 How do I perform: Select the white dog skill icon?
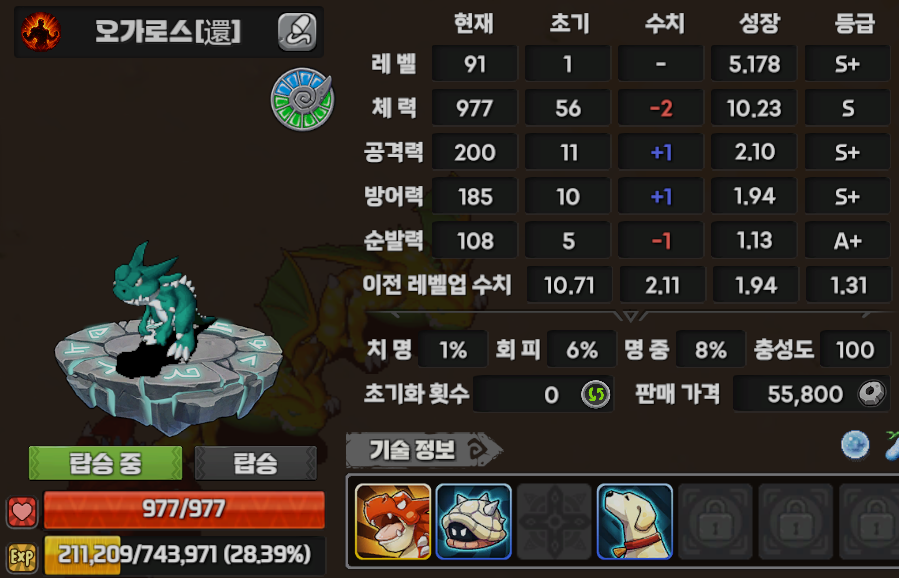(x=635, y=521)
